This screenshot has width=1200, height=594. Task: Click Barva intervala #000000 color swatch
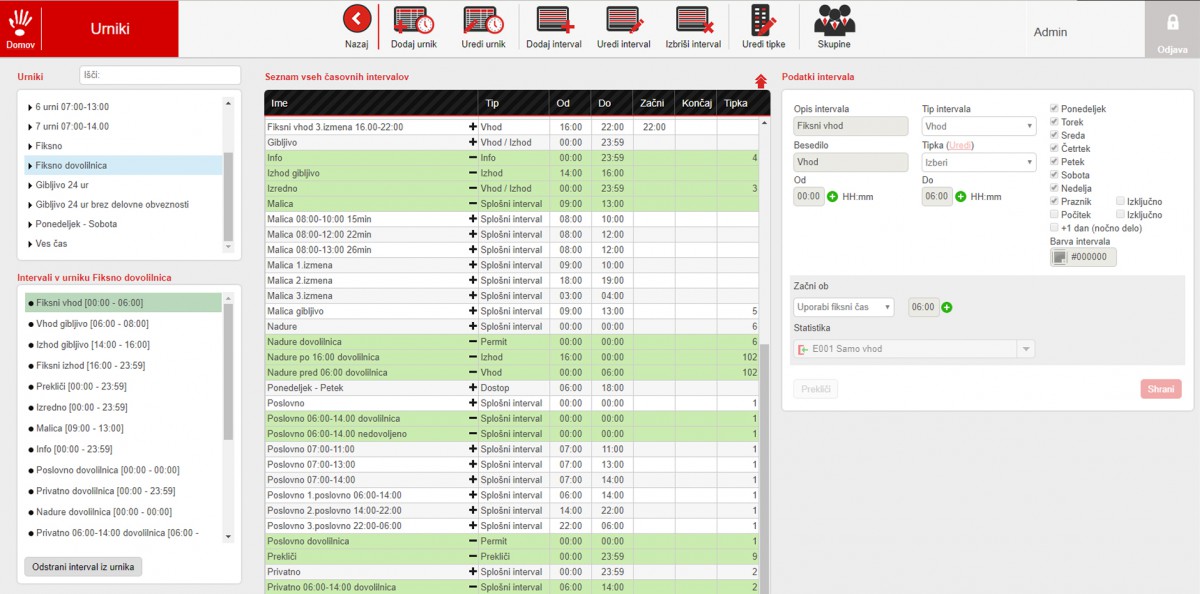click(1059, 257)
